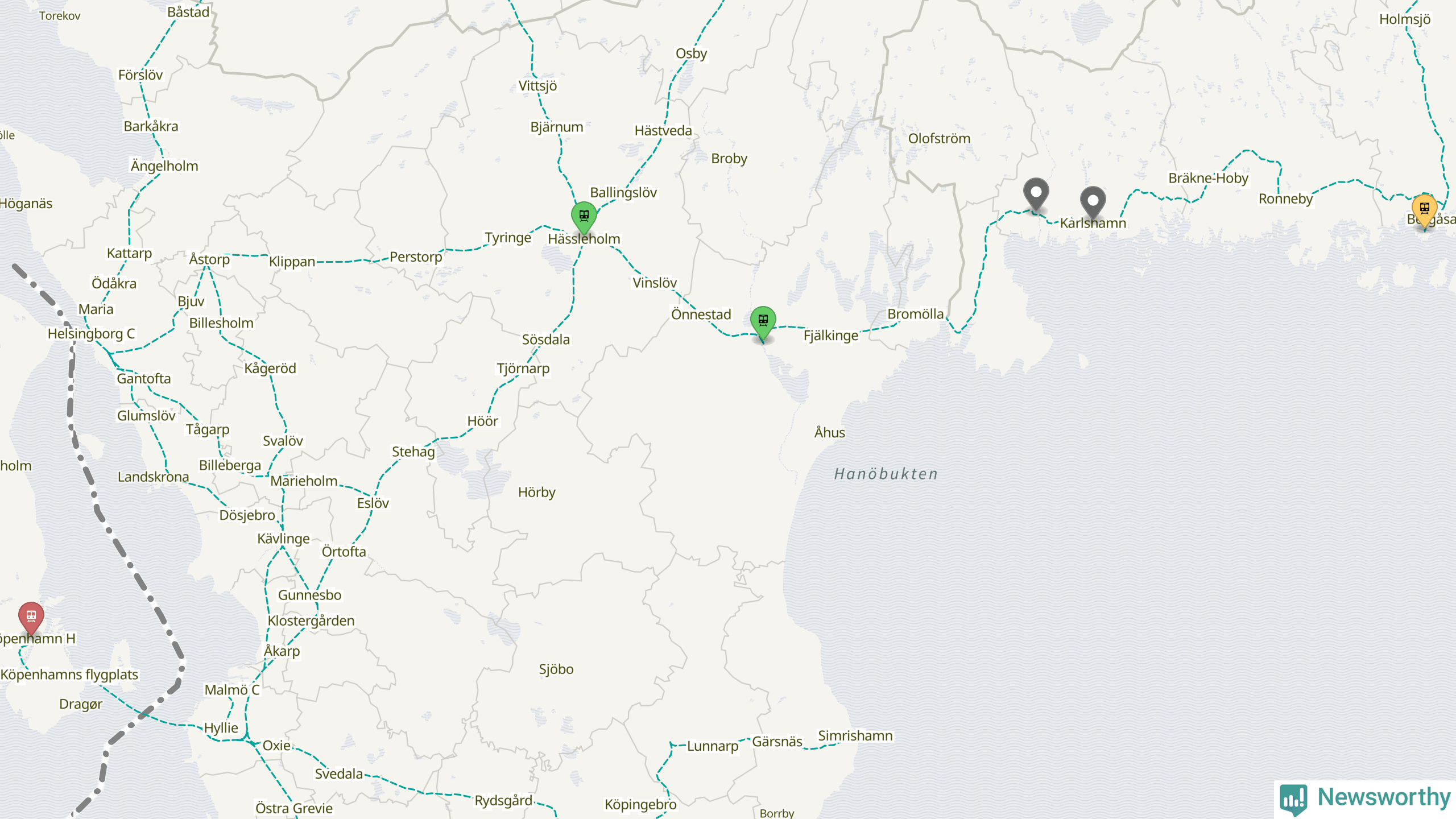Image resolution: width=1456 pixels, height=819 pixels.
Task: Click the Sösdala label
Action: click(546, 340)
